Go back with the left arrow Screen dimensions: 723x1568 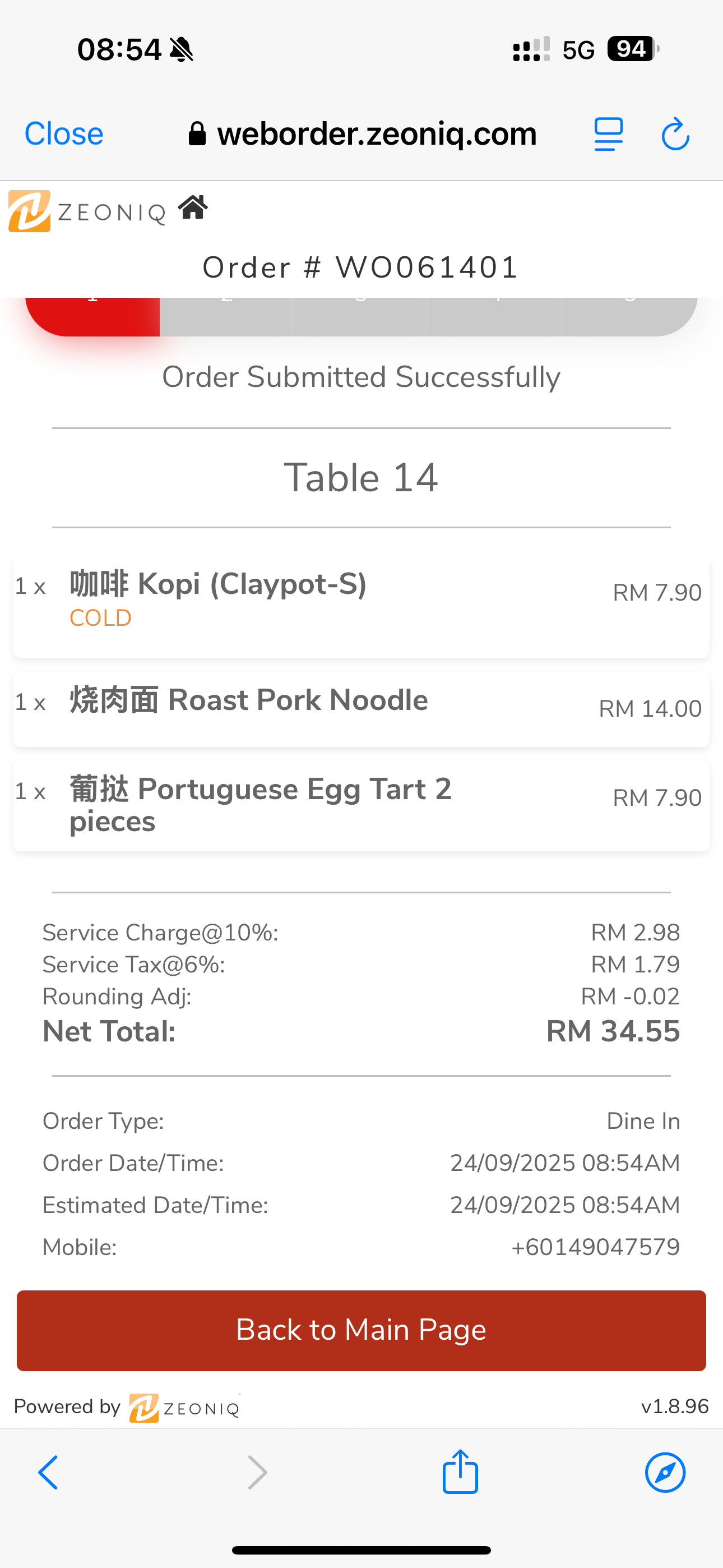pos(49,1473)
